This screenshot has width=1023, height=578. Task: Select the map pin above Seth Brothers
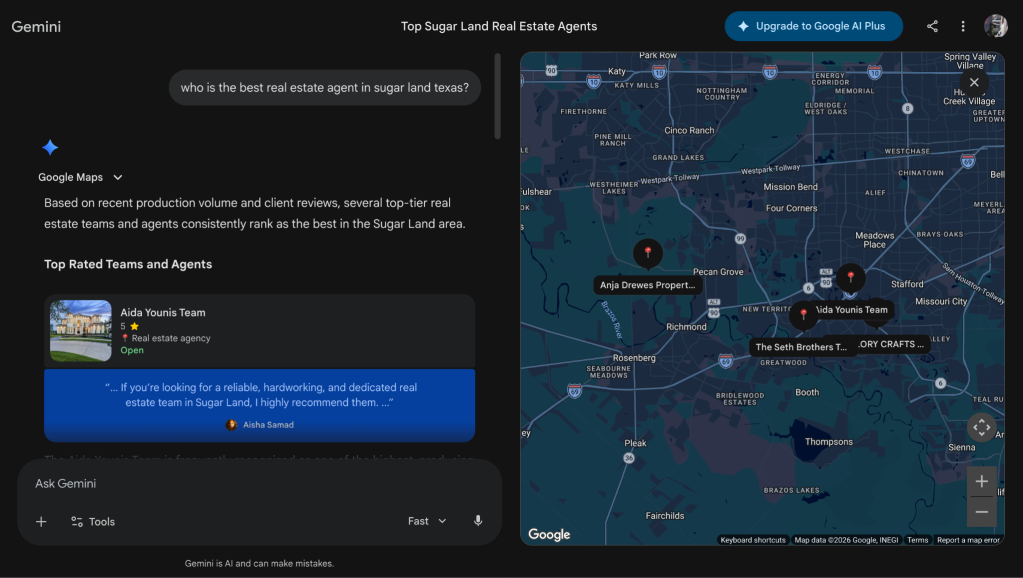point(804,315)
